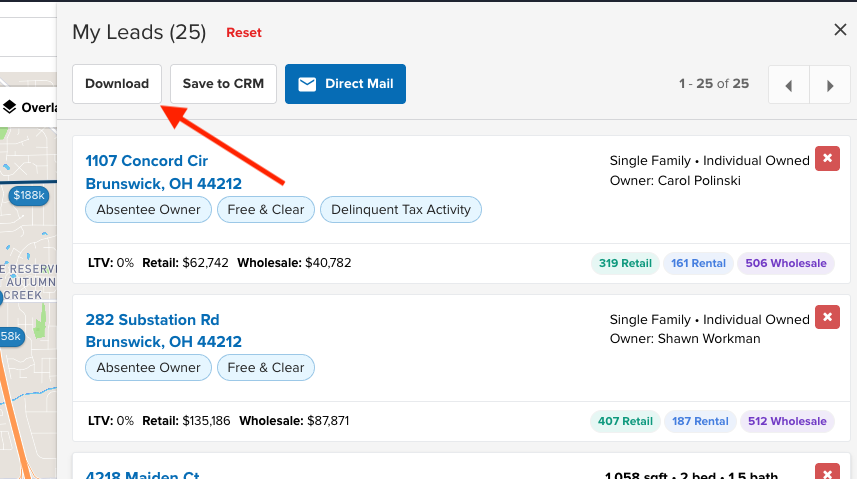Click the Download button

(x=117, y=84)
